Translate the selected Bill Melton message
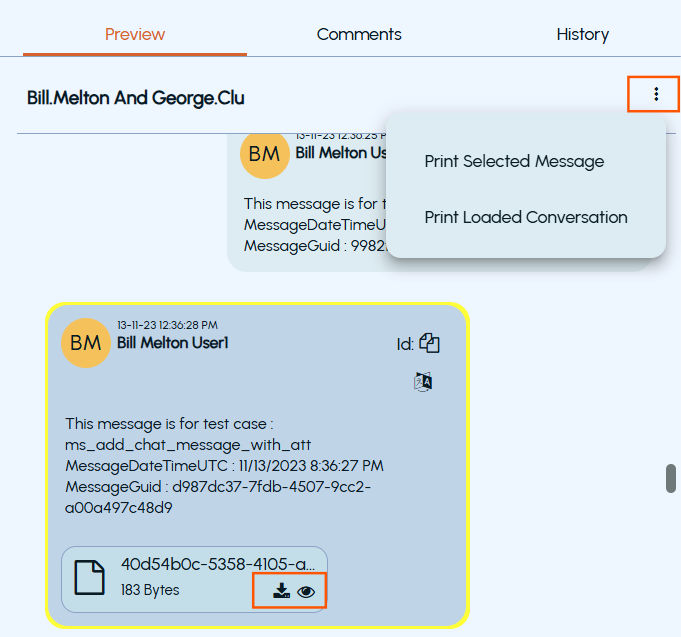This screenshot has width=681, height=637. coord(423,382)
